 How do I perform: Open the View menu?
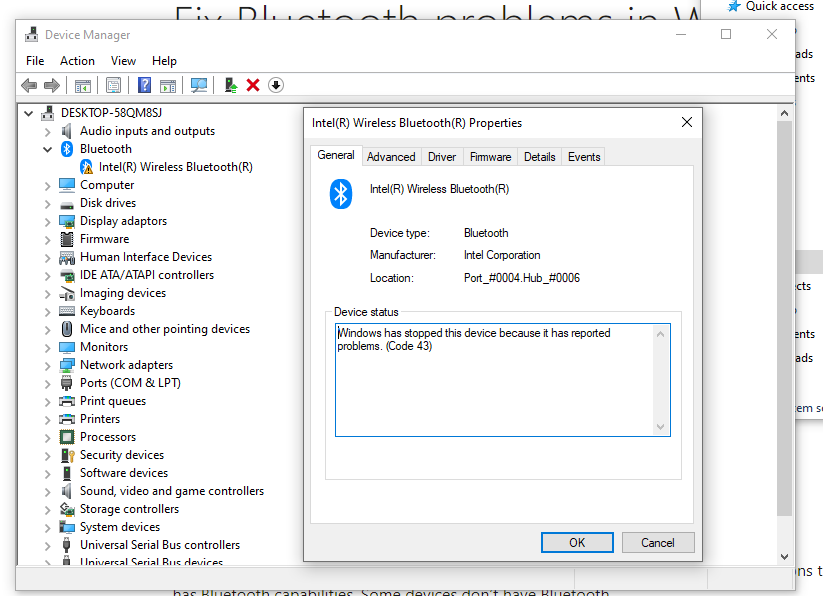coord(123,61)
